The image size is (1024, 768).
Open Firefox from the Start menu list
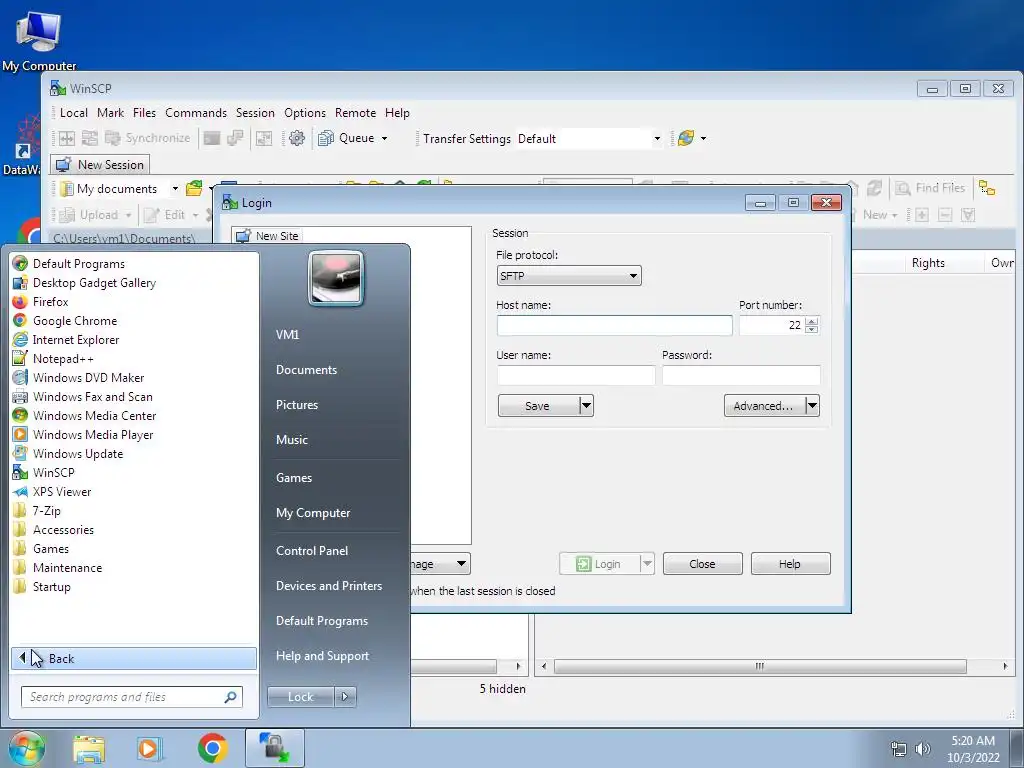pyautogui.click(x=50, y=302)
